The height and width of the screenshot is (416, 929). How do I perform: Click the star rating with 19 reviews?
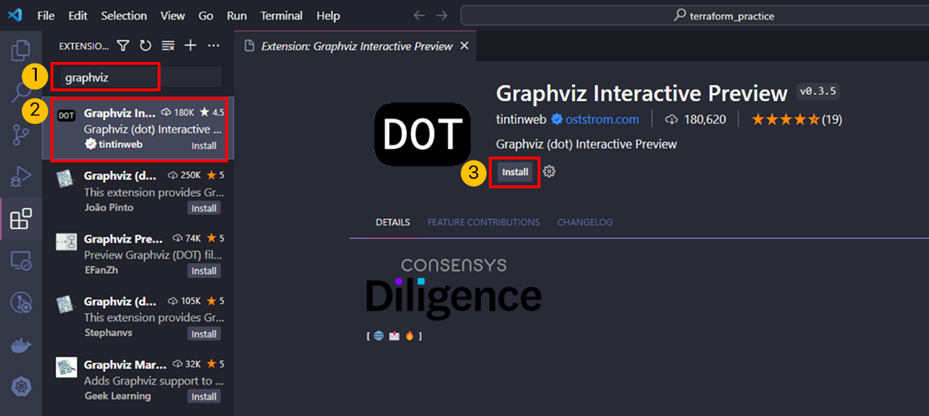pyautogui.click(x=797, y=120)
